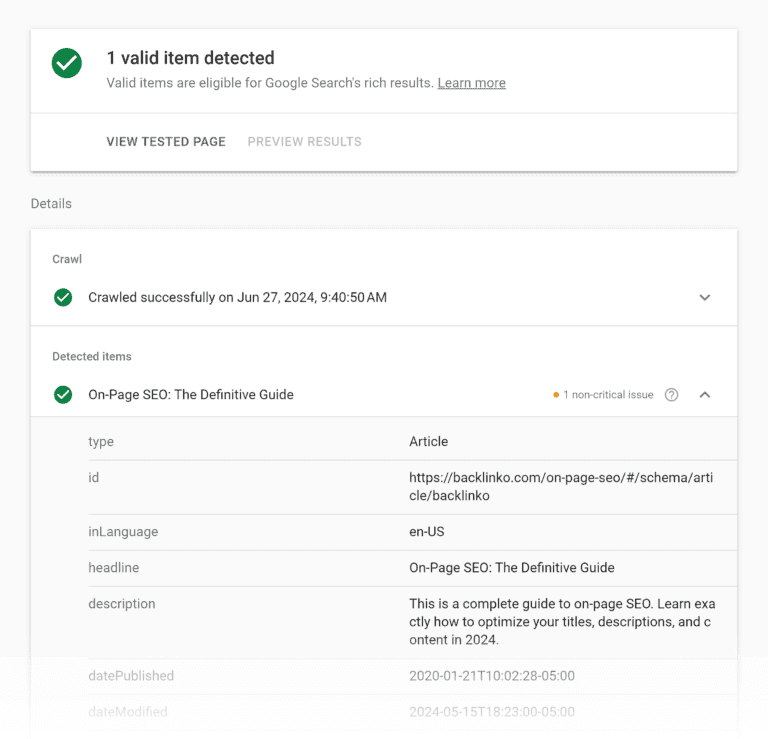Click the large green checkmark beside '1 valid item detected'
The image size is (768, 739).
tap(67, 63)
